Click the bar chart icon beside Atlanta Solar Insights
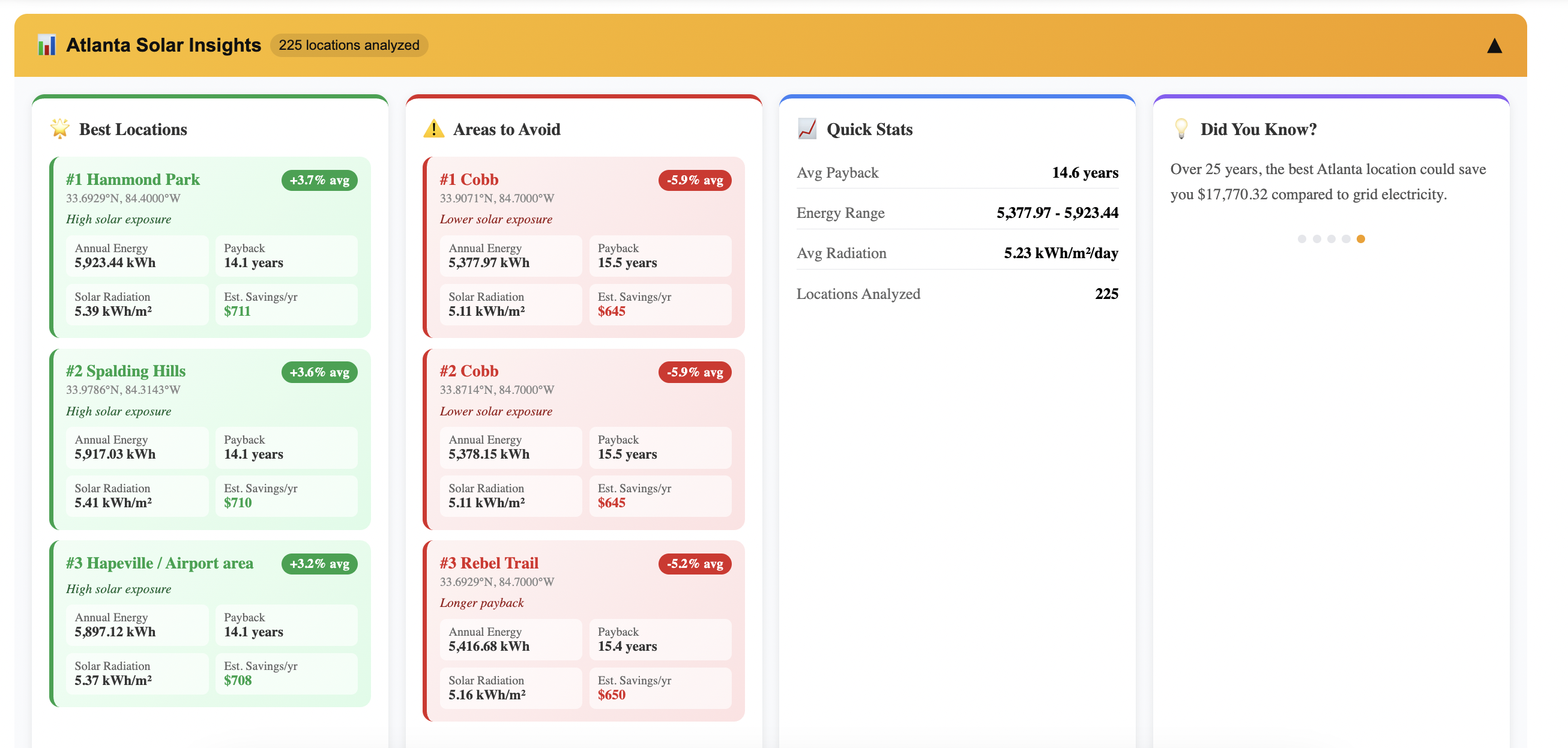 [x=46, y=45]
